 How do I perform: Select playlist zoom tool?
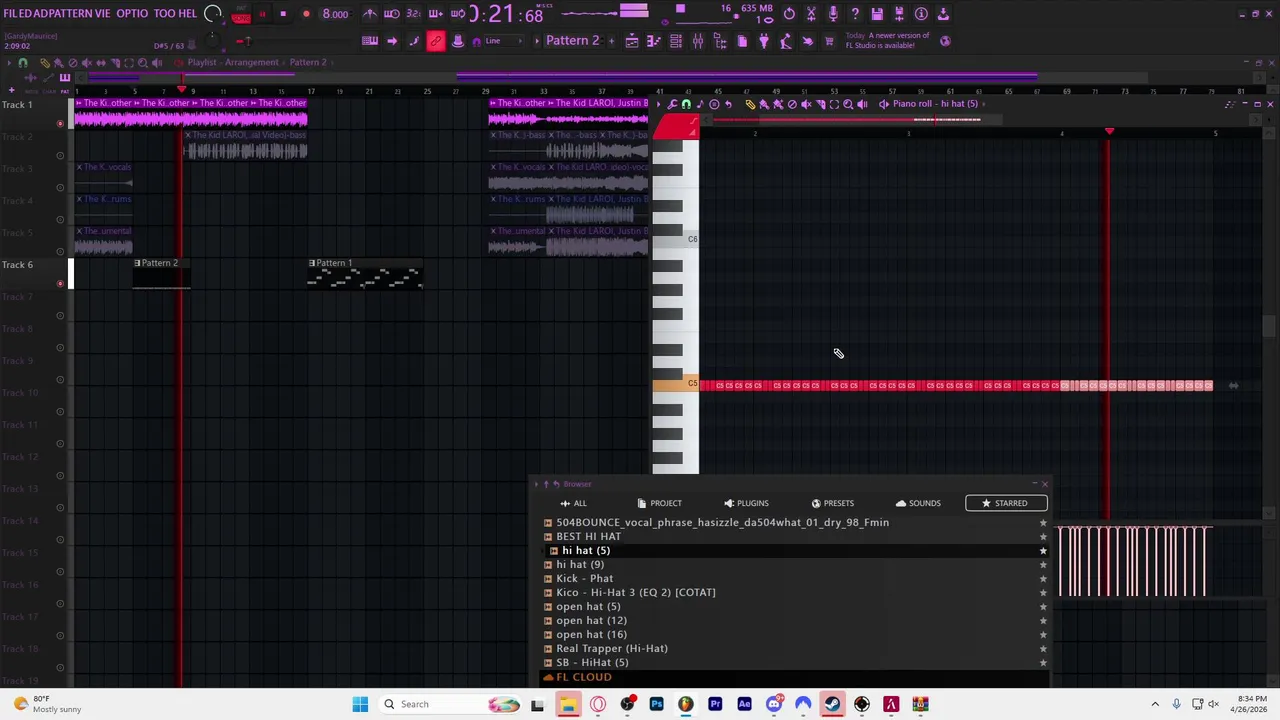(142, 62)
